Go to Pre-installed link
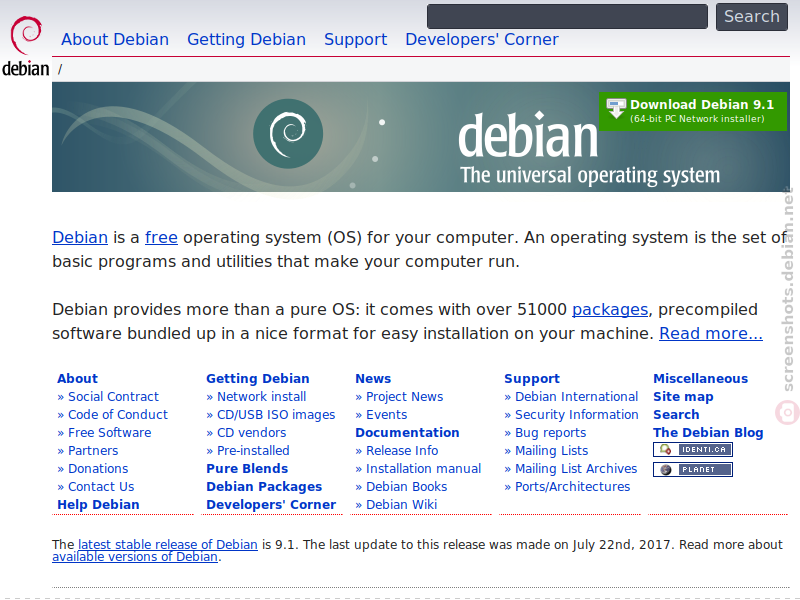The height and width of the screenshot is (600, 800). tap(253, 451)
